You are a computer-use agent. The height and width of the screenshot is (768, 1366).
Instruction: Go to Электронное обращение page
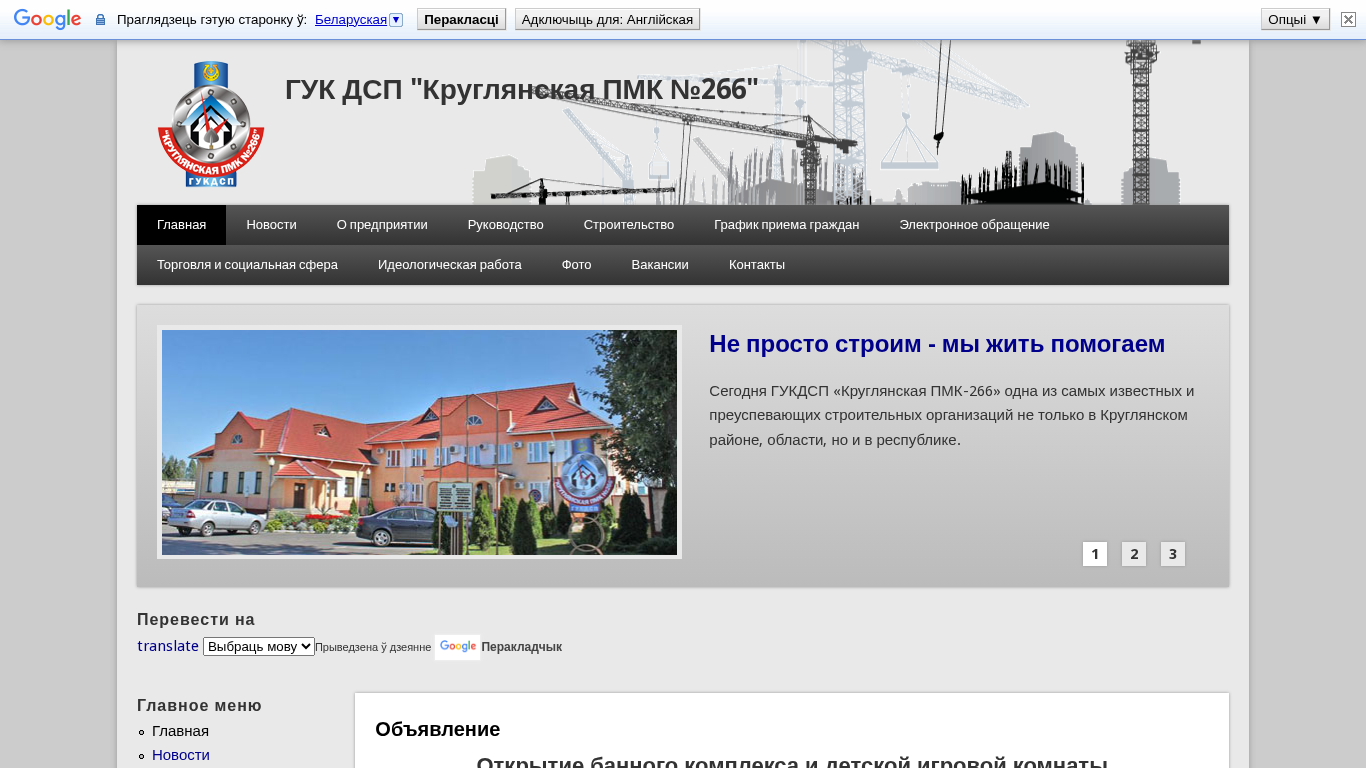coord(973,225)
